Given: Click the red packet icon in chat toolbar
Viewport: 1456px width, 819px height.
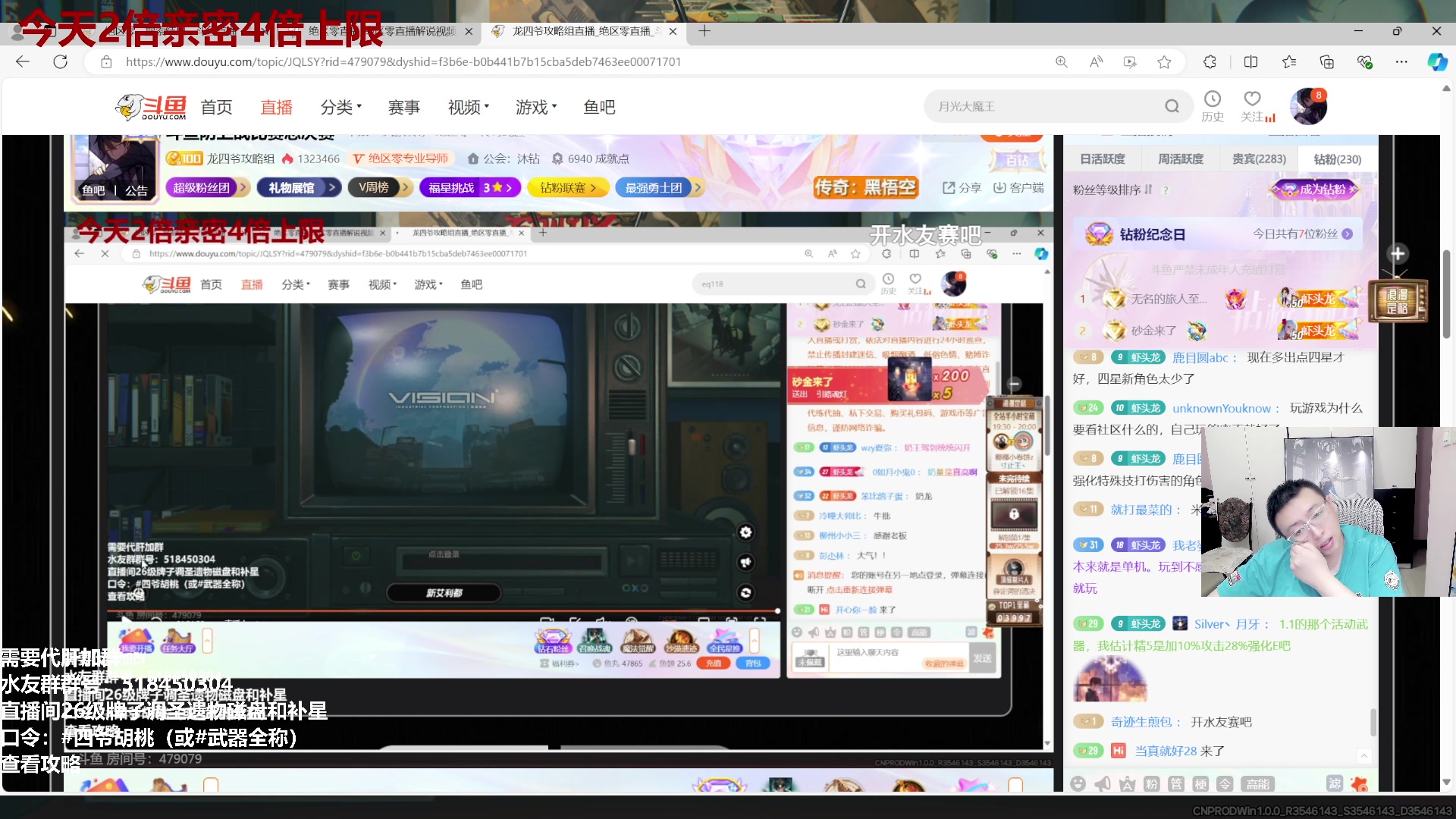Looking at the screenshot, I should (1360, 783).
